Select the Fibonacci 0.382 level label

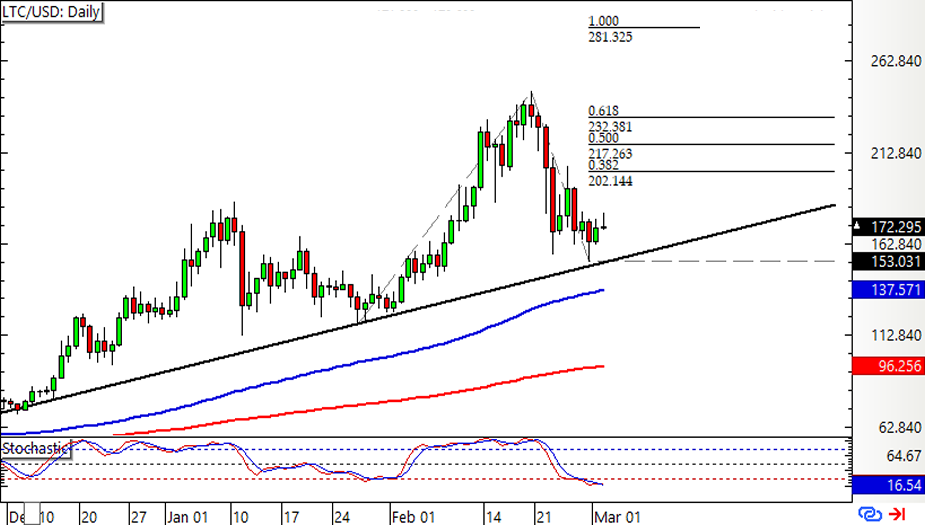coord(603,165)
